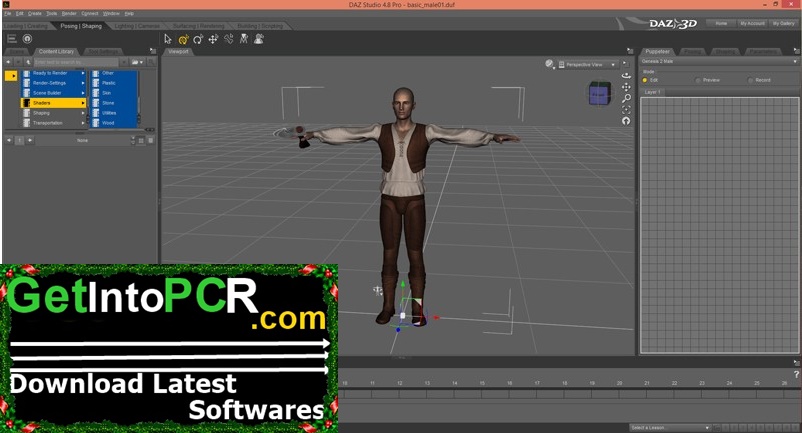Select the Node Selection arrow tool
The width and height of the screenshot is (802, 433).
point(168,39)
